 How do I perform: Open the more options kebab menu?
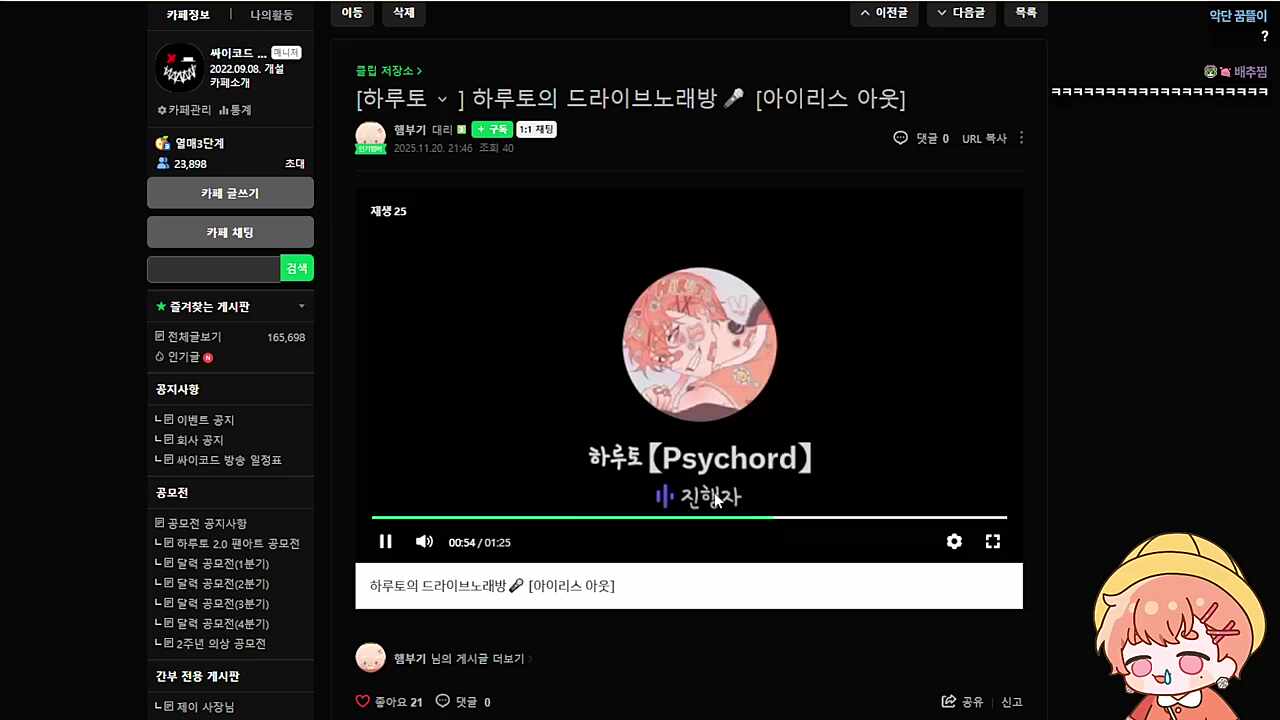coord(1021,138)
